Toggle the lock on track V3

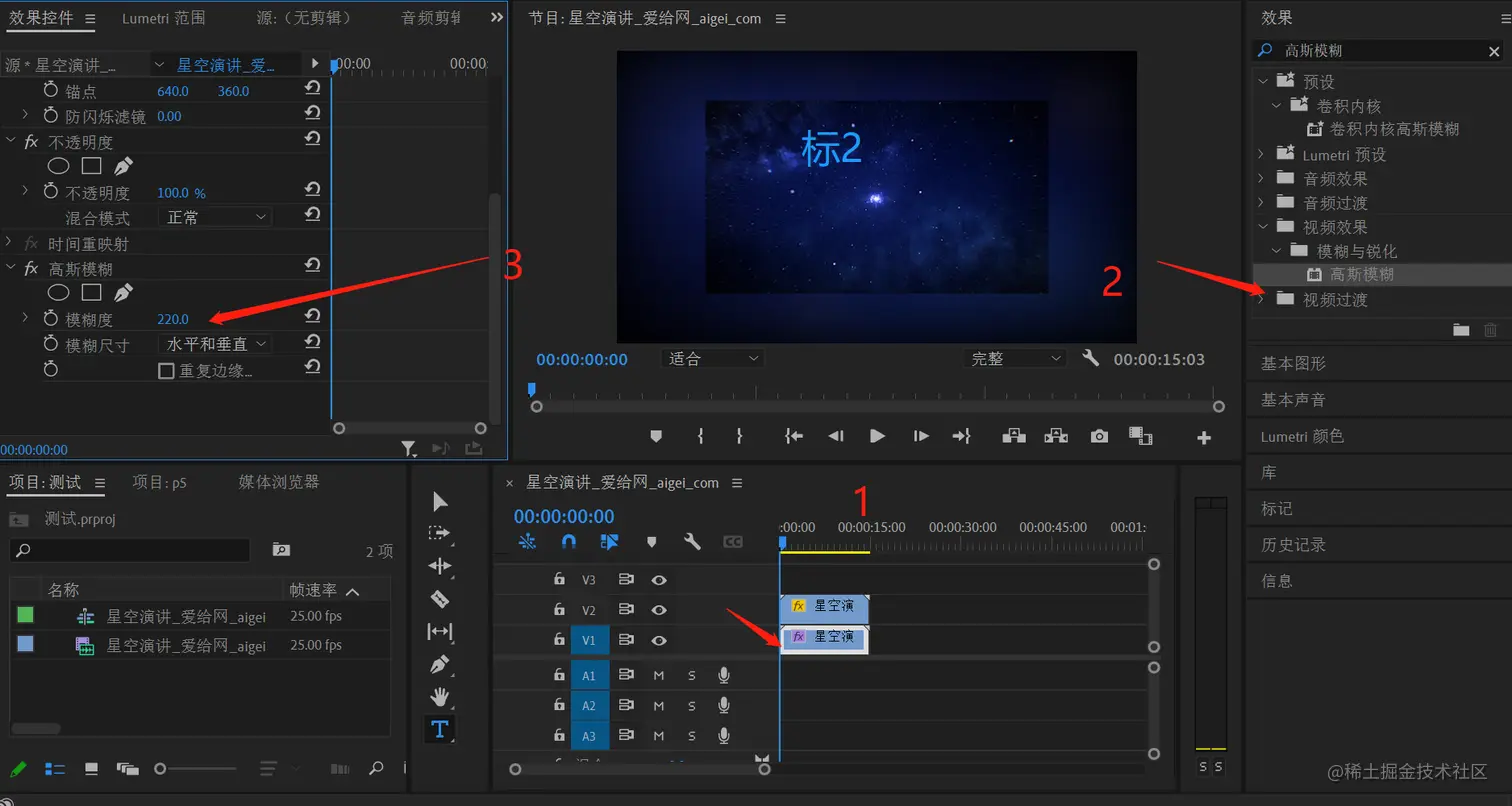[x=560, y=579]
